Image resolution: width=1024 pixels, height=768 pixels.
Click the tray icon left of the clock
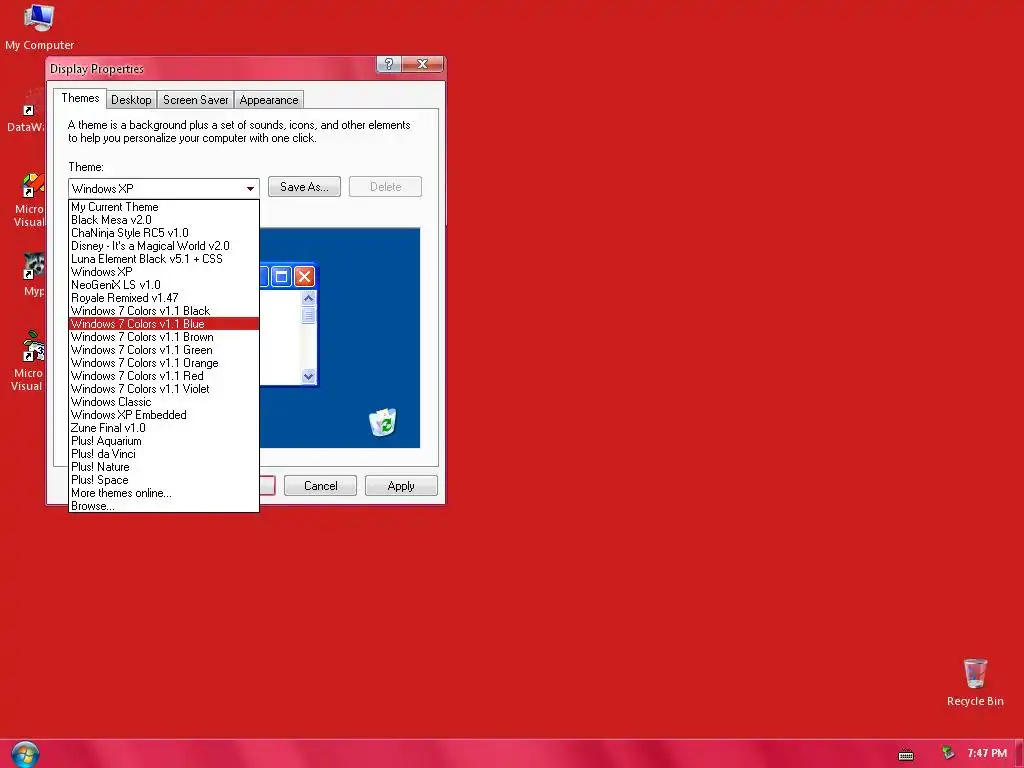[x=948, y=753]
